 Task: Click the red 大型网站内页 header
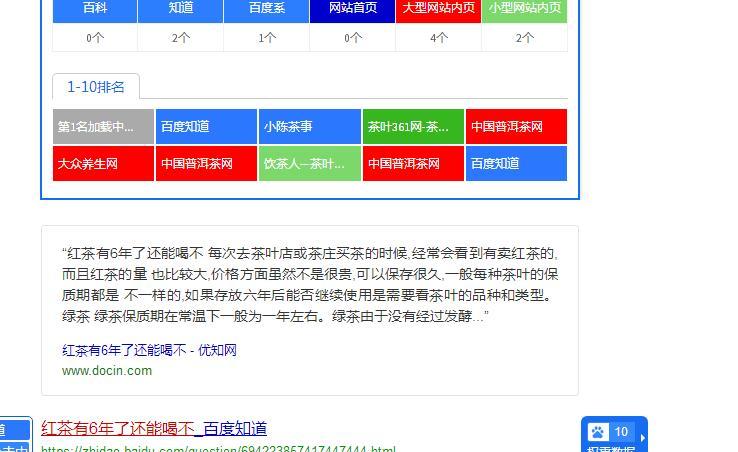pos(438,9)
